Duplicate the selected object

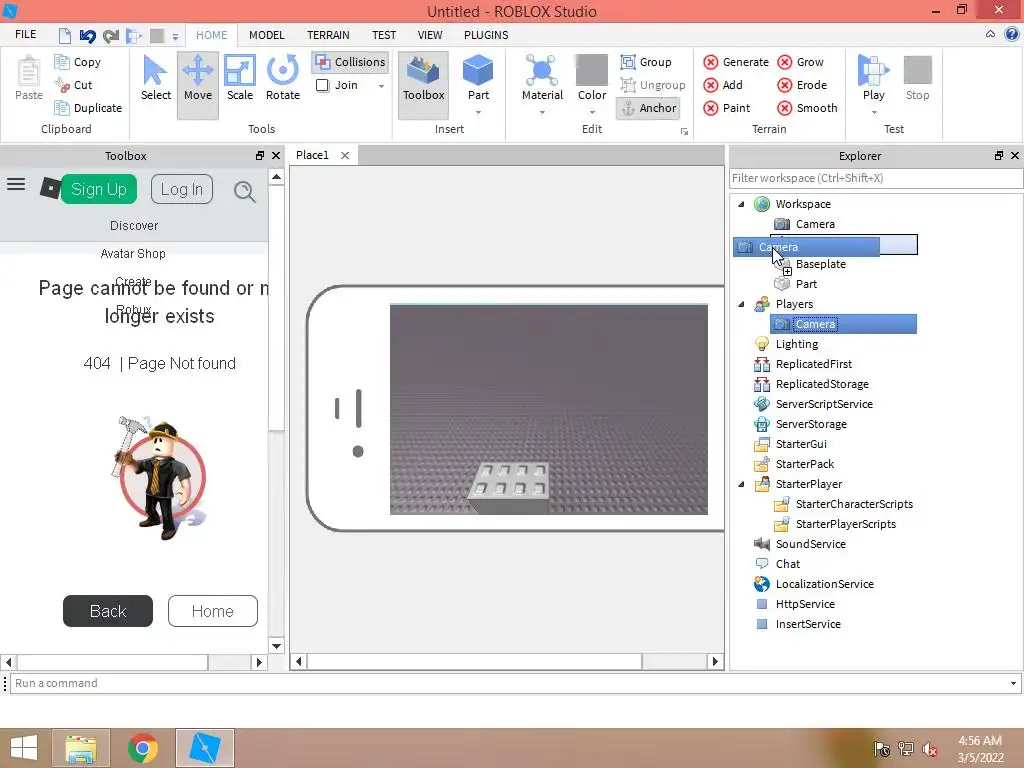[x=88, y=108]
